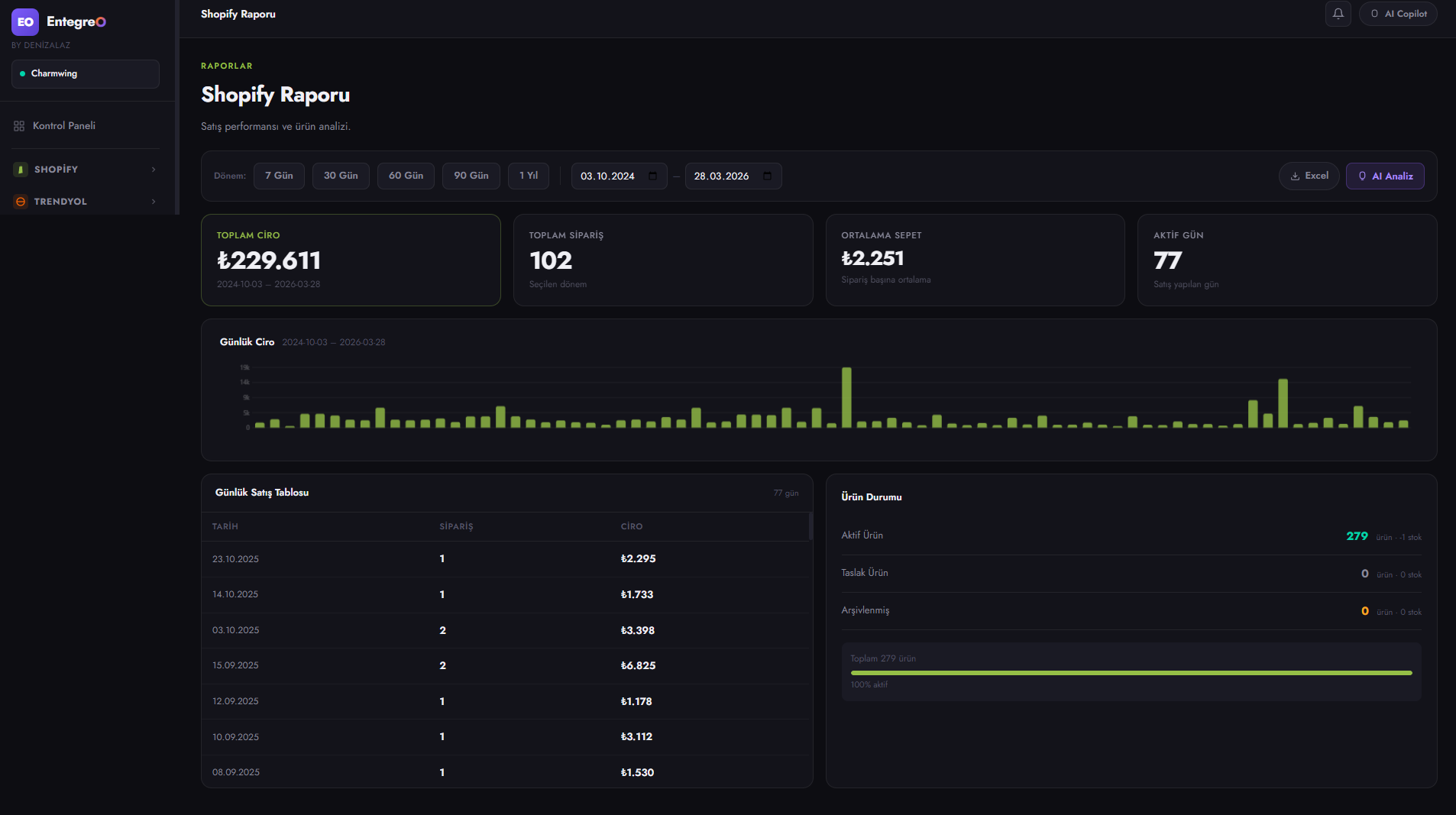Click the Kontrol Paneli grid icon

(x=18, y=125)
